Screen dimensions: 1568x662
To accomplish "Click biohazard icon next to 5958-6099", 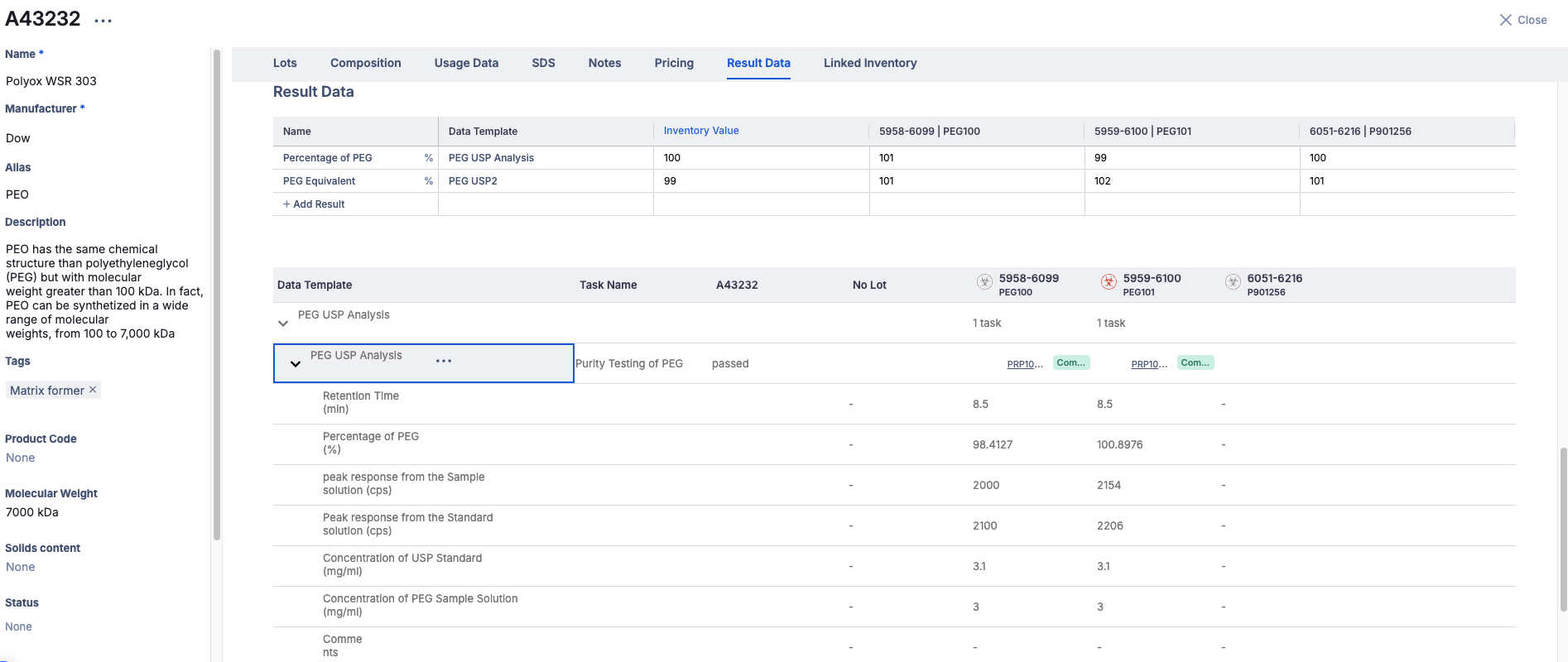I will pyautogui.click(x=984, y=281).
